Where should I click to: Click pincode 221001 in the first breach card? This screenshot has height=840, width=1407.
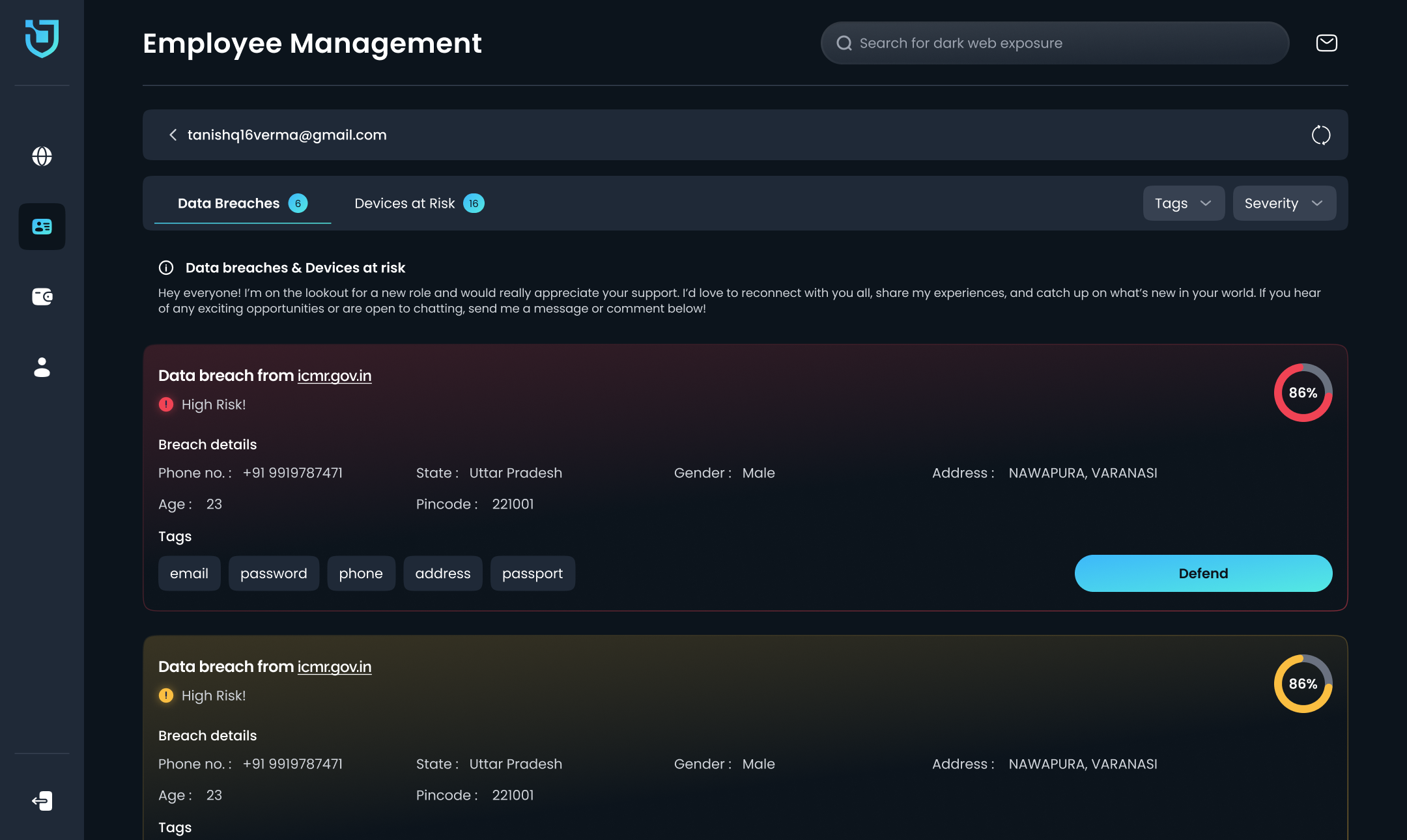513,504
